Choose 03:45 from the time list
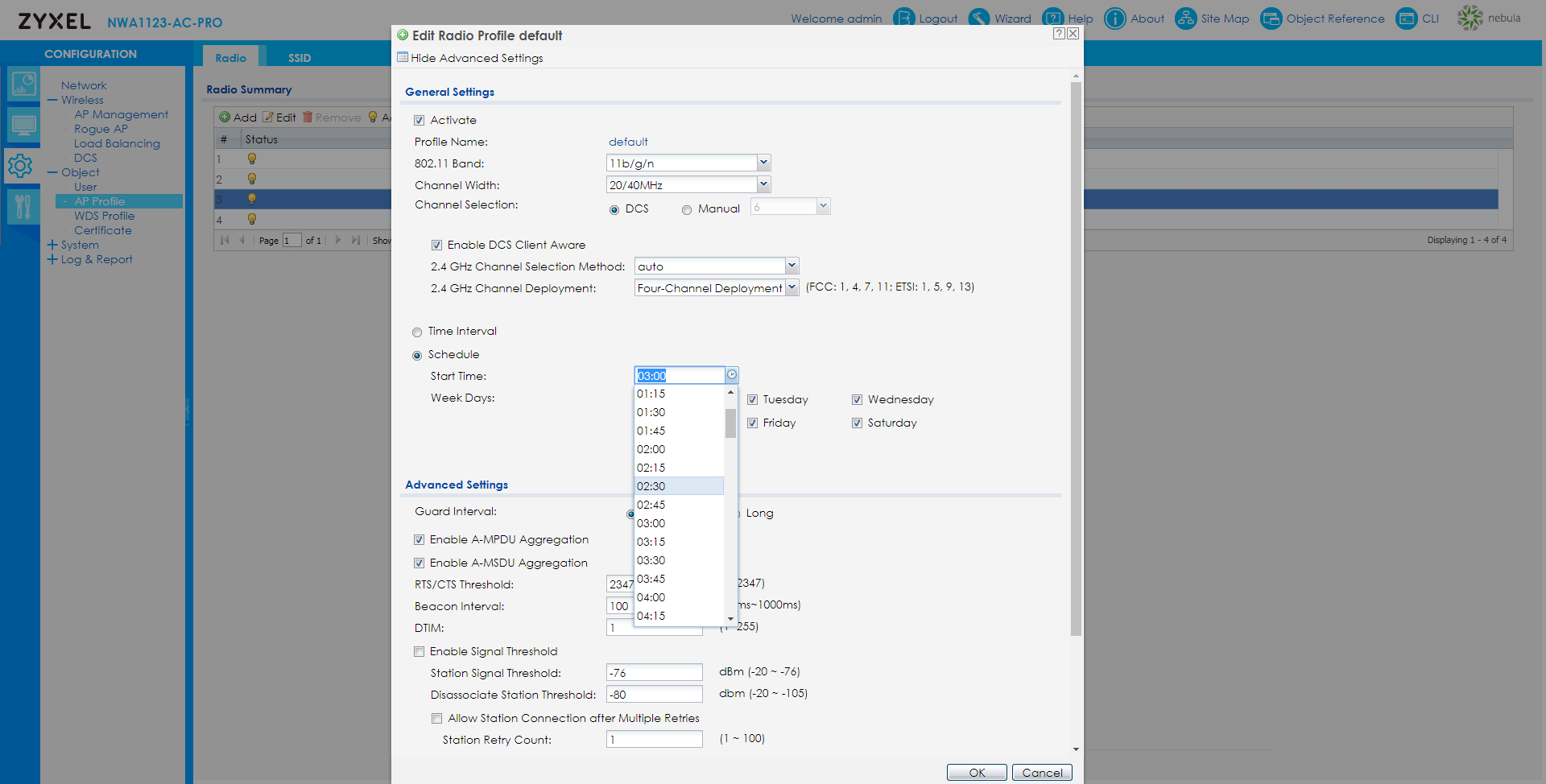The height and width of the screenshot is (784, 1546). 680,579
